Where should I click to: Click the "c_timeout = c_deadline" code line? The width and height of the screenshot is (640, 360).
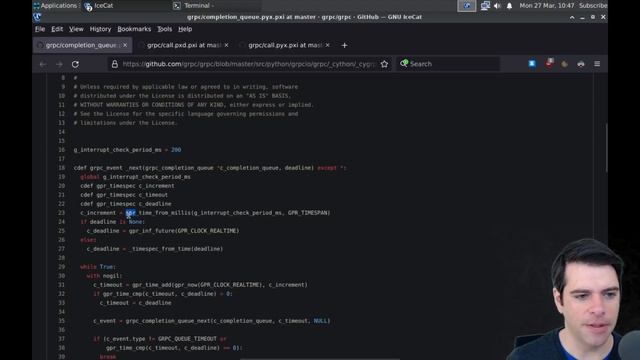point(136,303)
